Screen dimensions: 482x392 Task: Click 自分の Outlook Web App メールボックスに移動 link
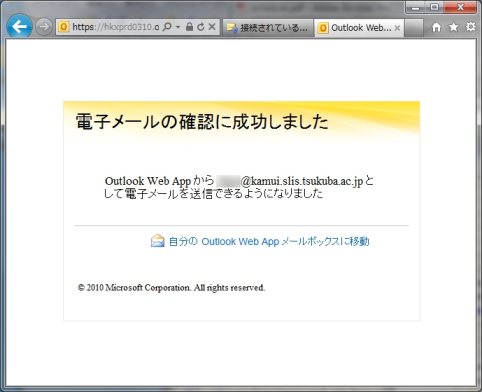point(269,241)
